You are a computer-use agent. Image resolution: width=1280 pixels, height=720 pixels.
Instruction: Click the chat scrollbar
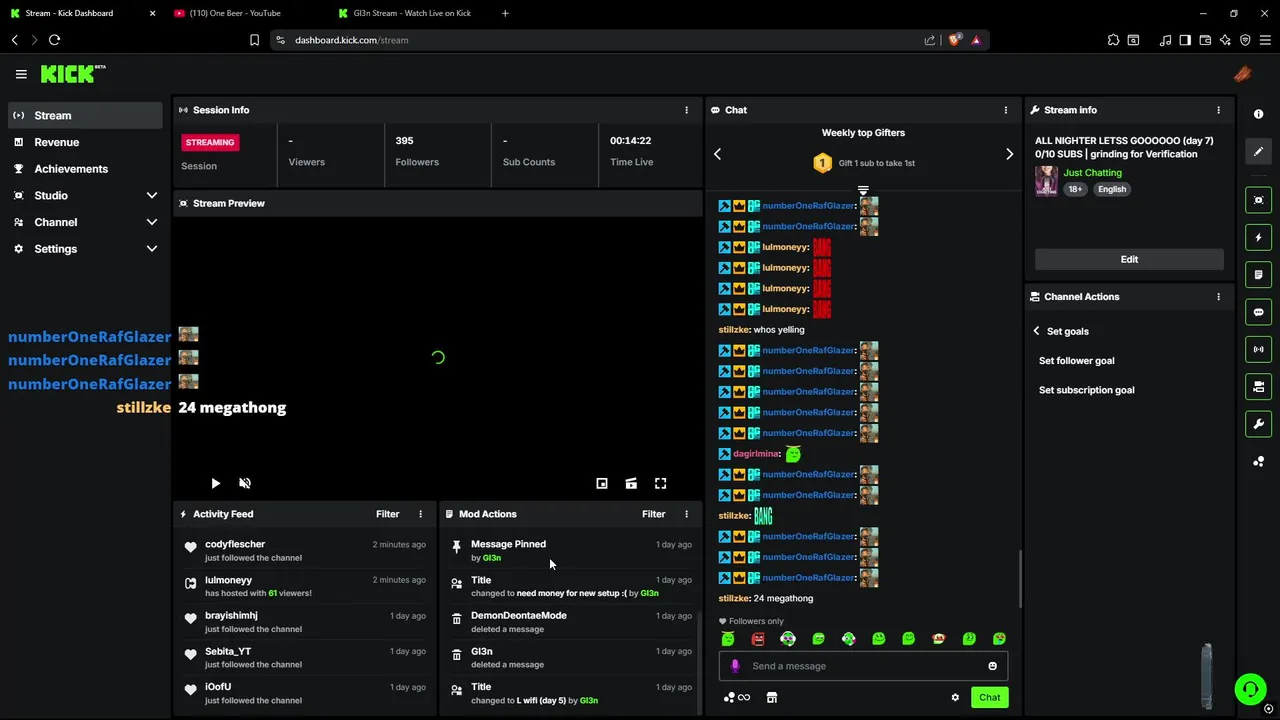coord(1020,578)
